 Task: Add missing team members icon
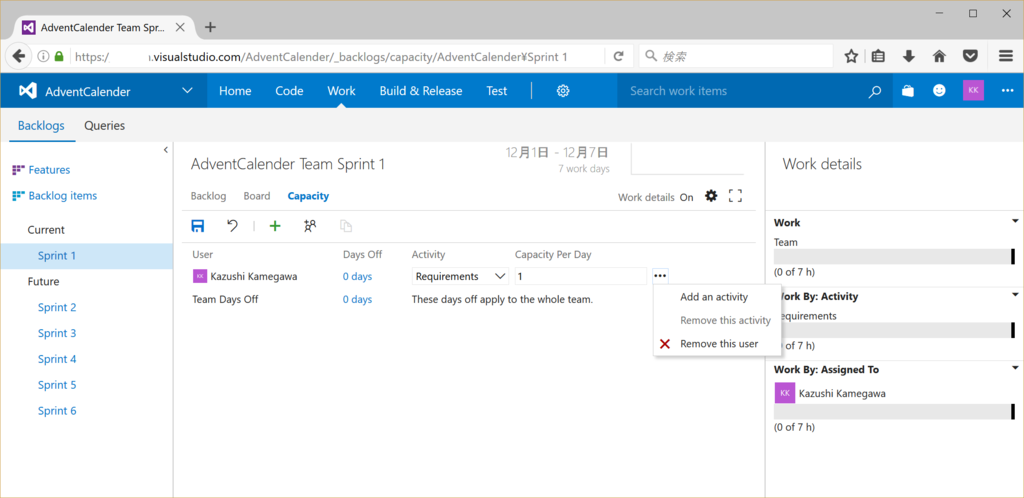tap(310, 226)
